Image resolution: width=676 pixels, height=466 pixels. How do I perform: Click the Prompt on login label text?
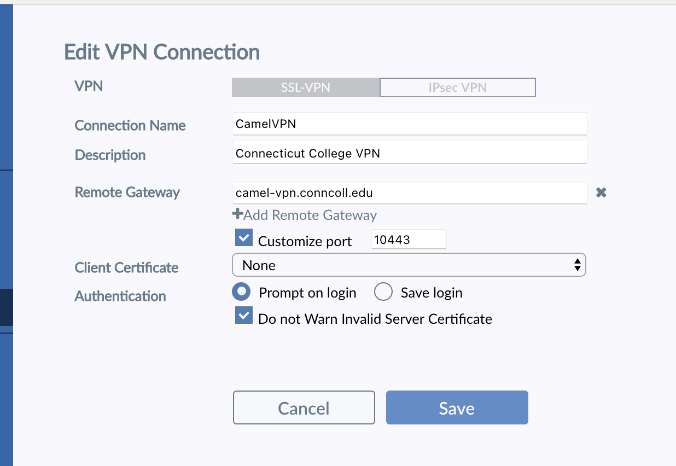[x=307, y=293]
